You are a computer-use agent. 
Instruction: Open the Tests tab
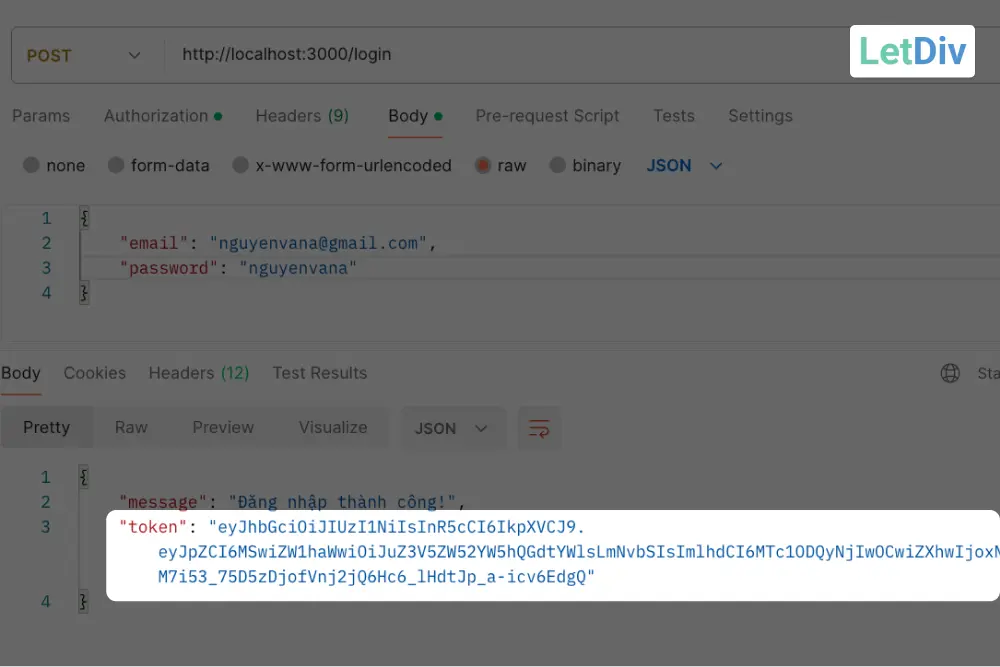673,116
